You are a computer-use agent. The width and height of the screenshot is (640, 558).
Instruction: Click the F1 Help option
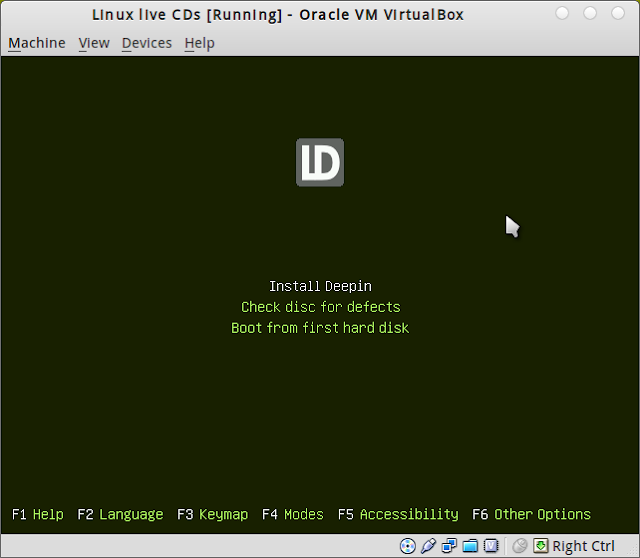click(38, 514)
